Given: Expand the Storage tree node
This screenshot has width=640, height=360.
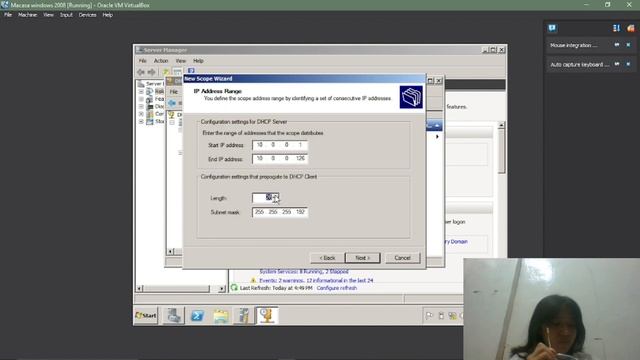Looking at the screenshot, I should 141,122.
